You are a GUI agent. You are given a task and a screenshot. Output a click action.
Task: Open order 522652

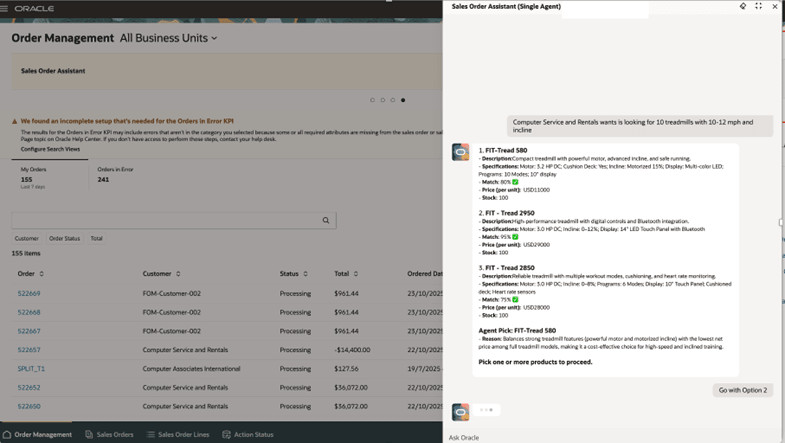point(29,387)
